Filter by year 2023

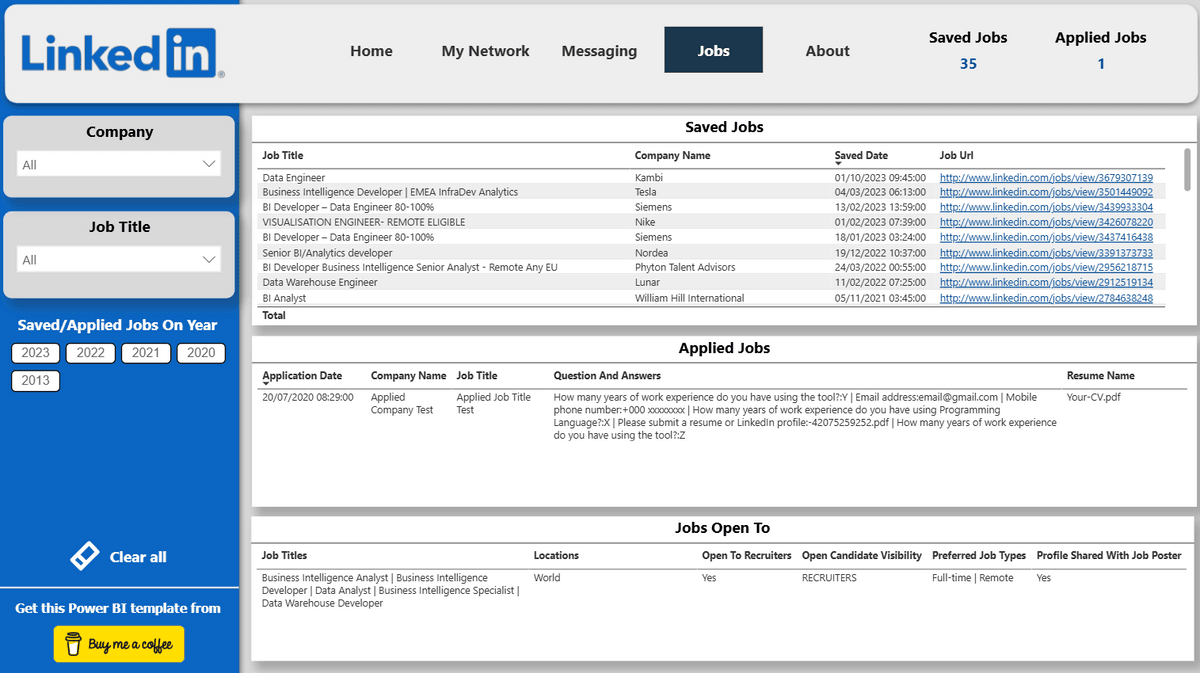pyautogui.click(x=36, y=353)
